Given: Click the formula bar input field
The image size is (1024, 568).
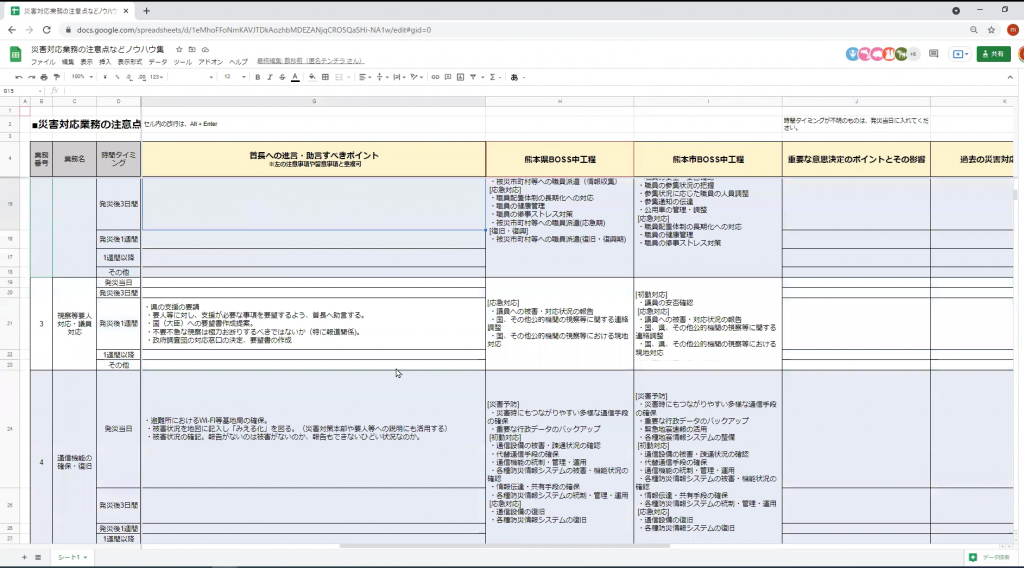Looking at the screenshot, I should click(500, 91).
